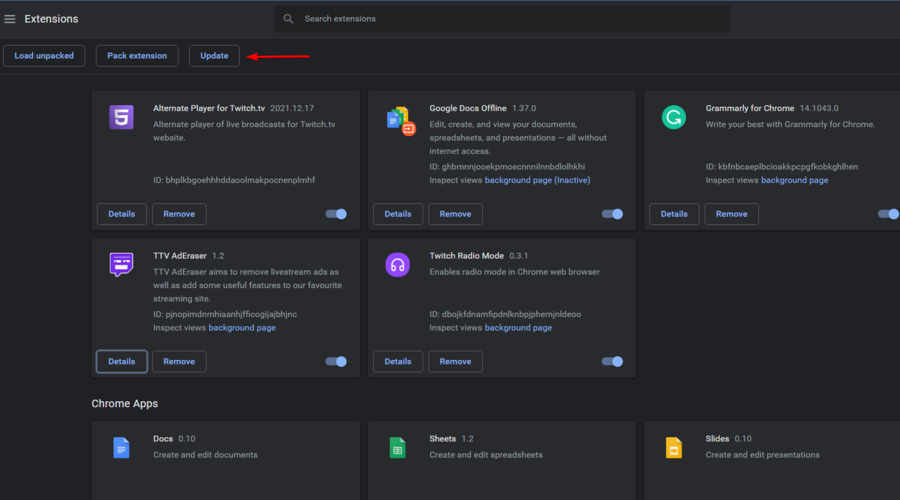The image size is (900, 500).
Task: Click 'Create and edit spreadsheets' description
Action: point(486,455)
